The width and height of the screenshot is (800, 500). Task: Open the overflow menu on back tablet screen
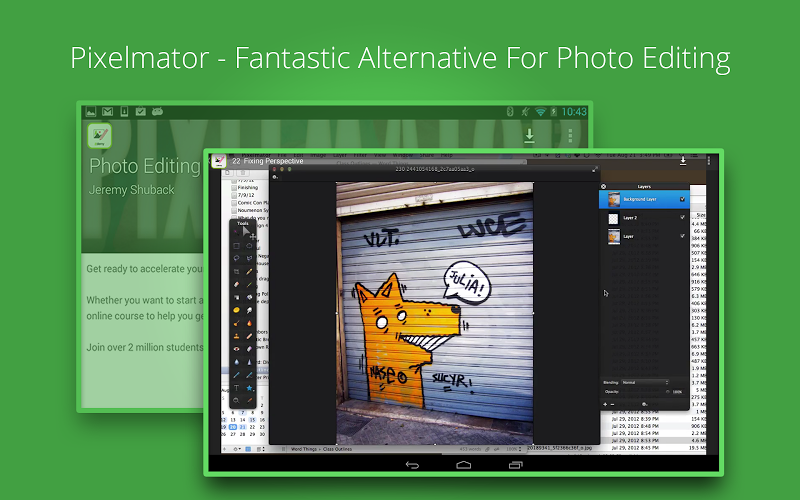[570, 136]
